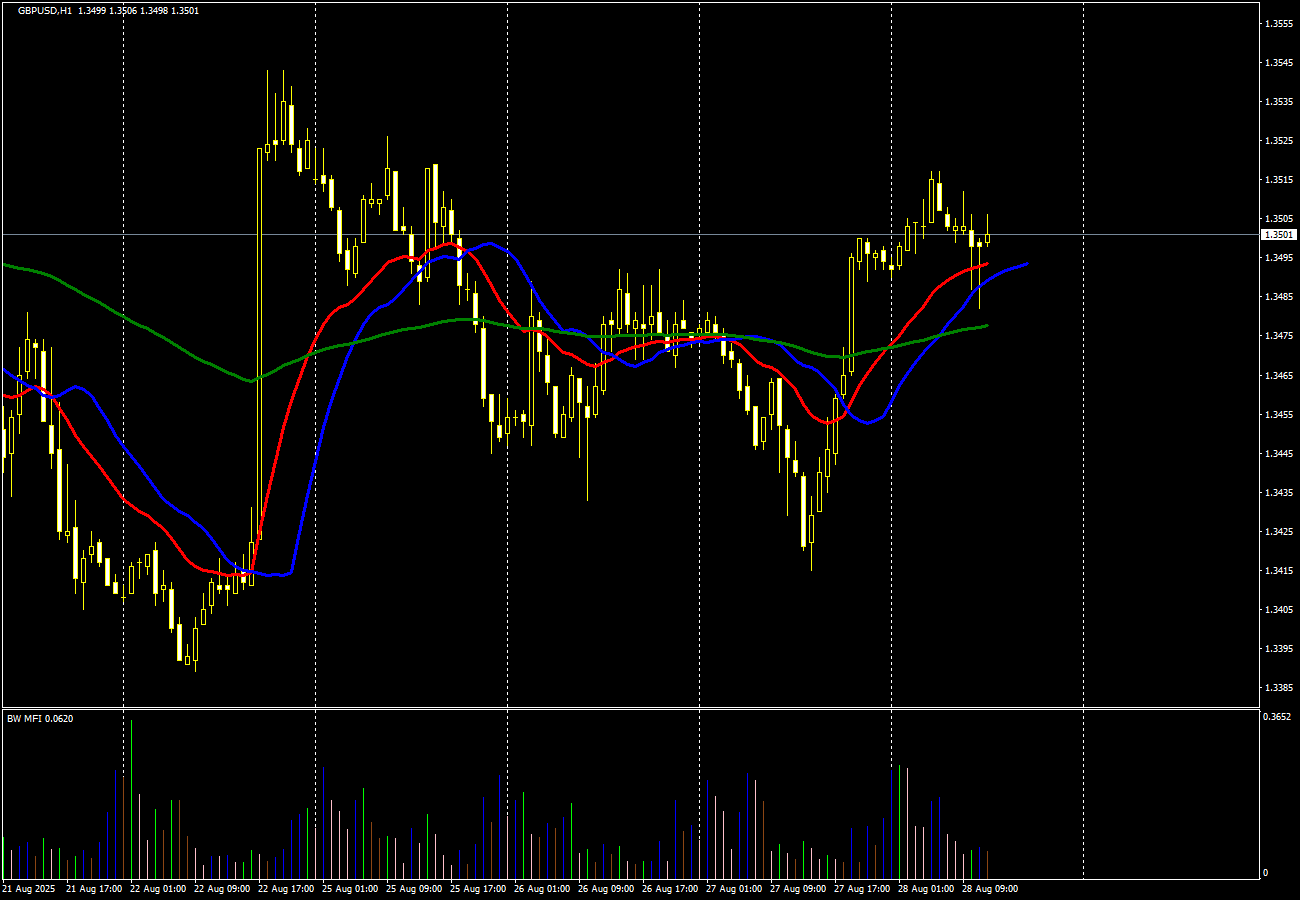Click the 1.3535 price axis label

(1279, 101)
